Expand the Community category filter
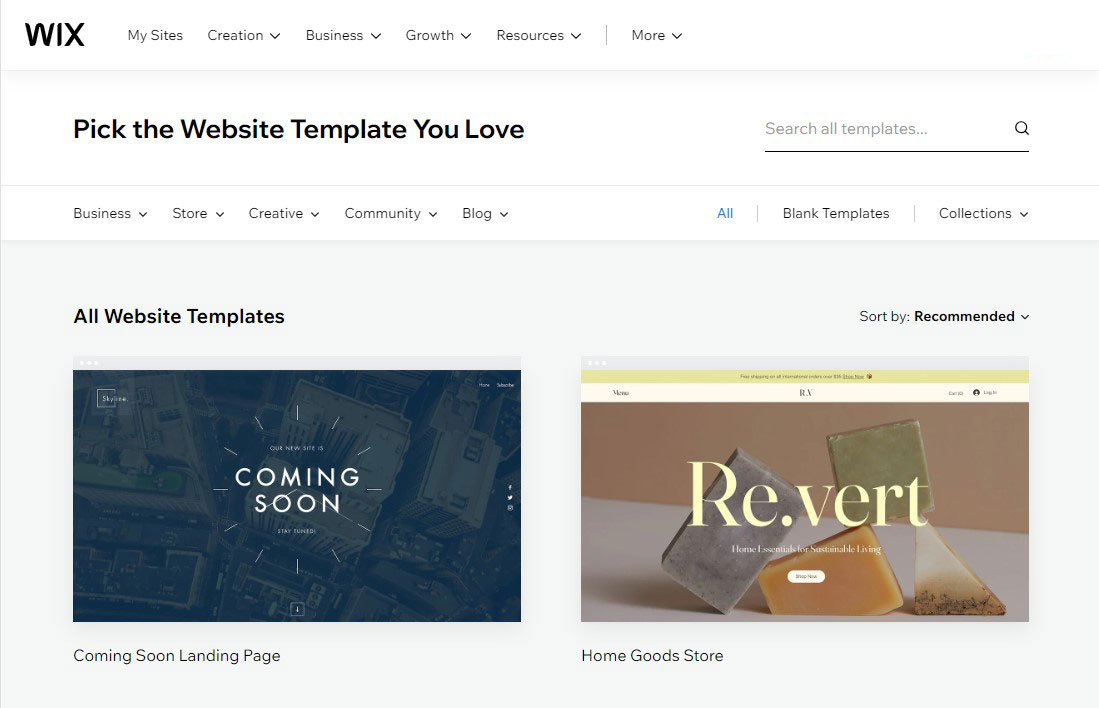Screen dimensions: 1099x708 click(390, 214)
